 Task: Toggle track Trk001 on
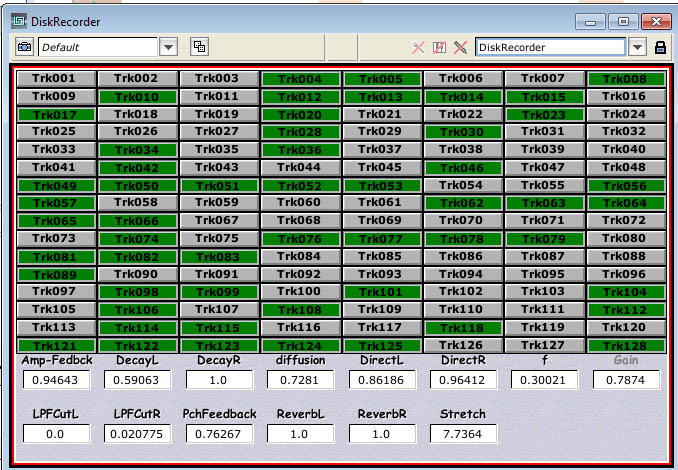coord(56,79)
